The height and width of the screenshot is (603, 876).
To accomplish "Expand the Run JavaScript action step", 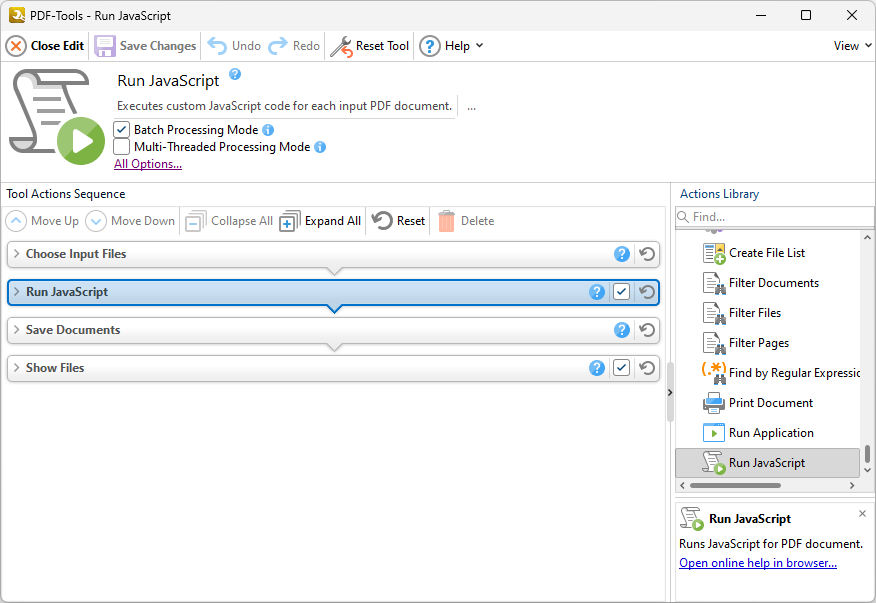I will tap(17, 292).
